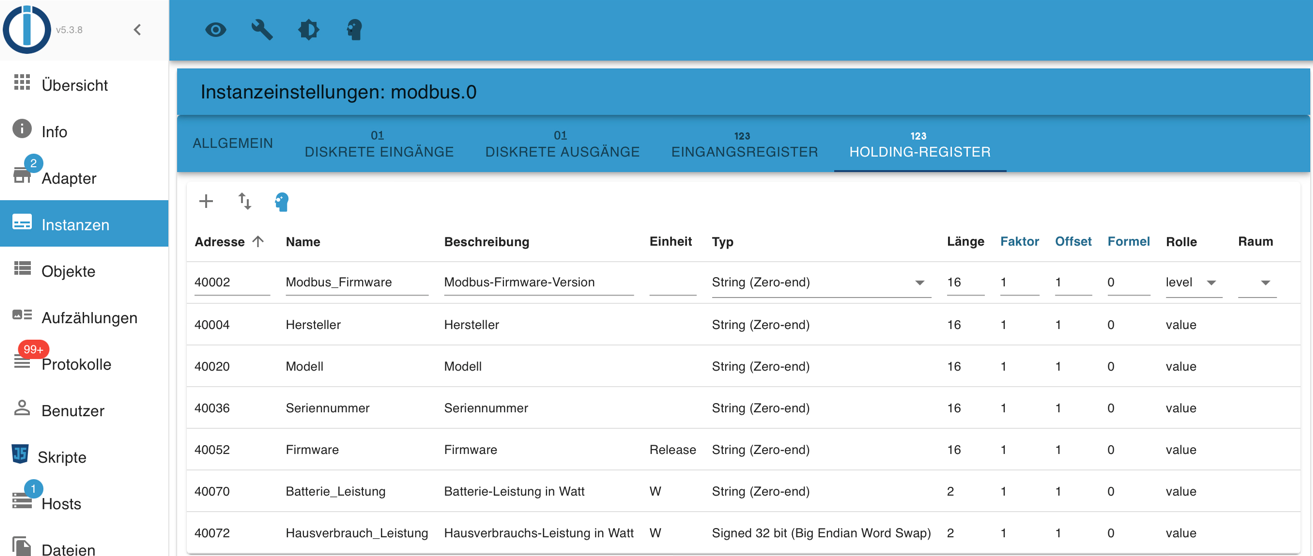
Task: Select the 40020 address cell
Action: pyautogui.click(x=212, y=367)
